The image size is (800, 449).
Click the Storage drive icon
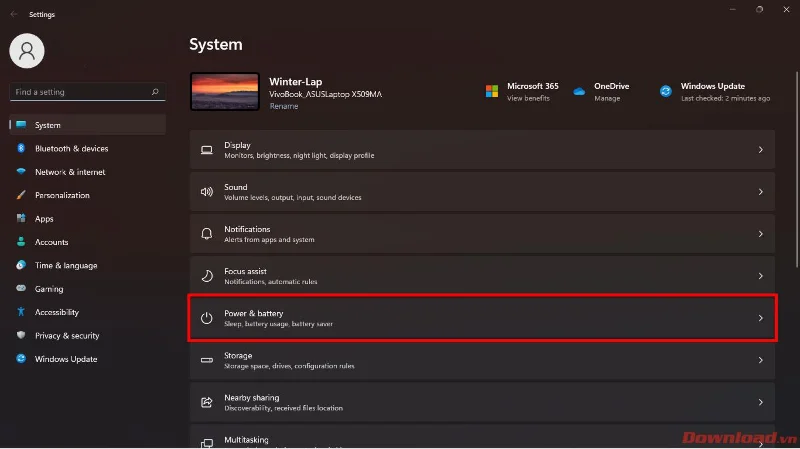point(207,360)
